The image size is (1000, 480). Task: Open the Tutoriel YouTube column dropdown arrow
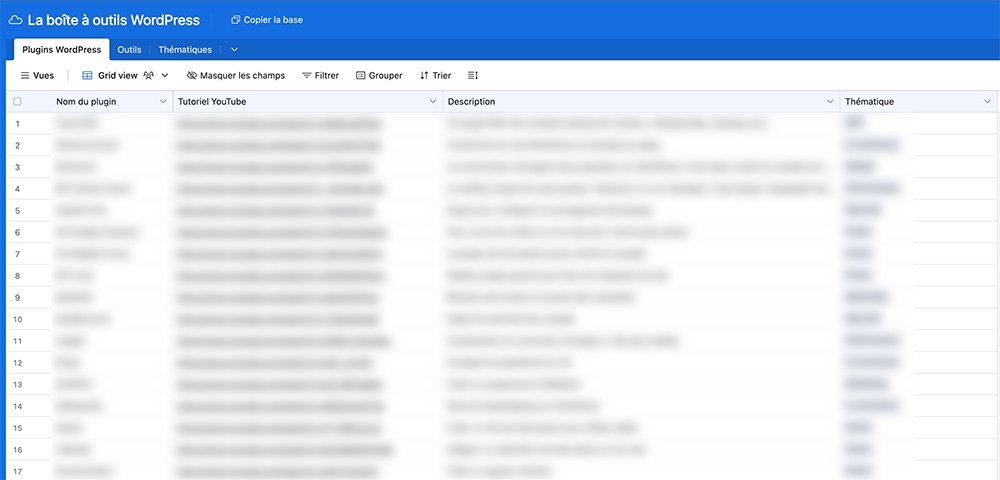click(433, 102)
